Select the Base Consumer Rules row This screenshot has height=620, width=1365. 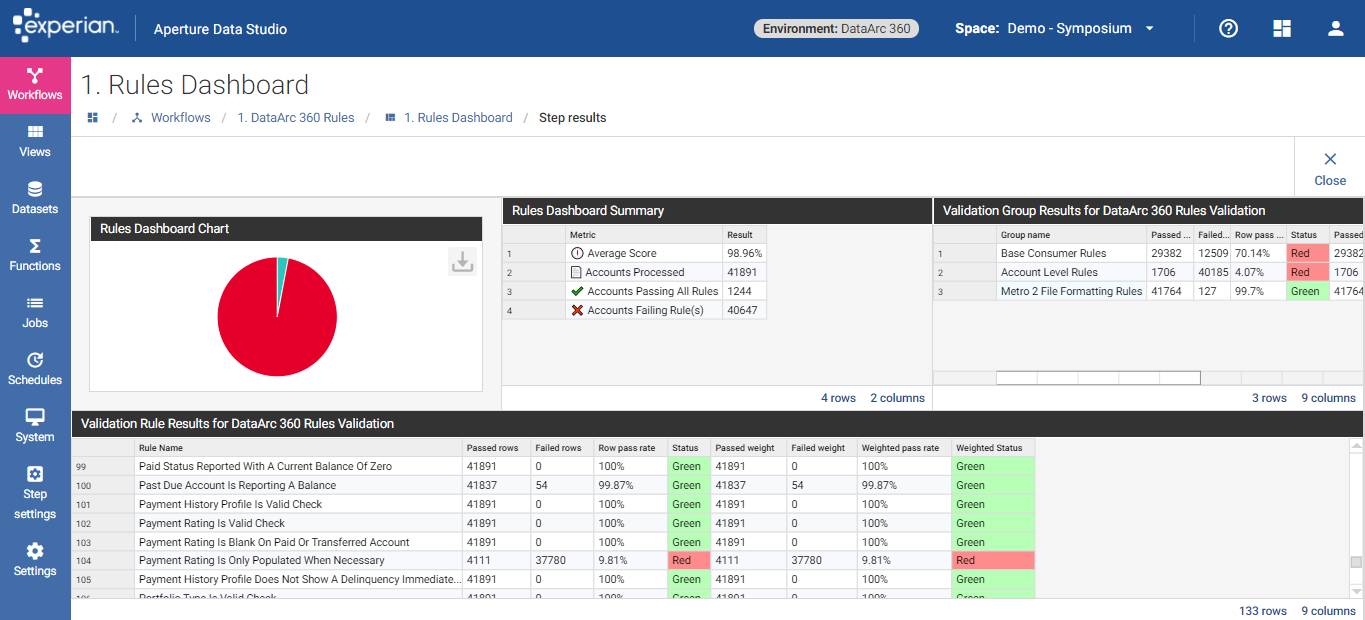pyautogui.click(x=1053, y=254)
